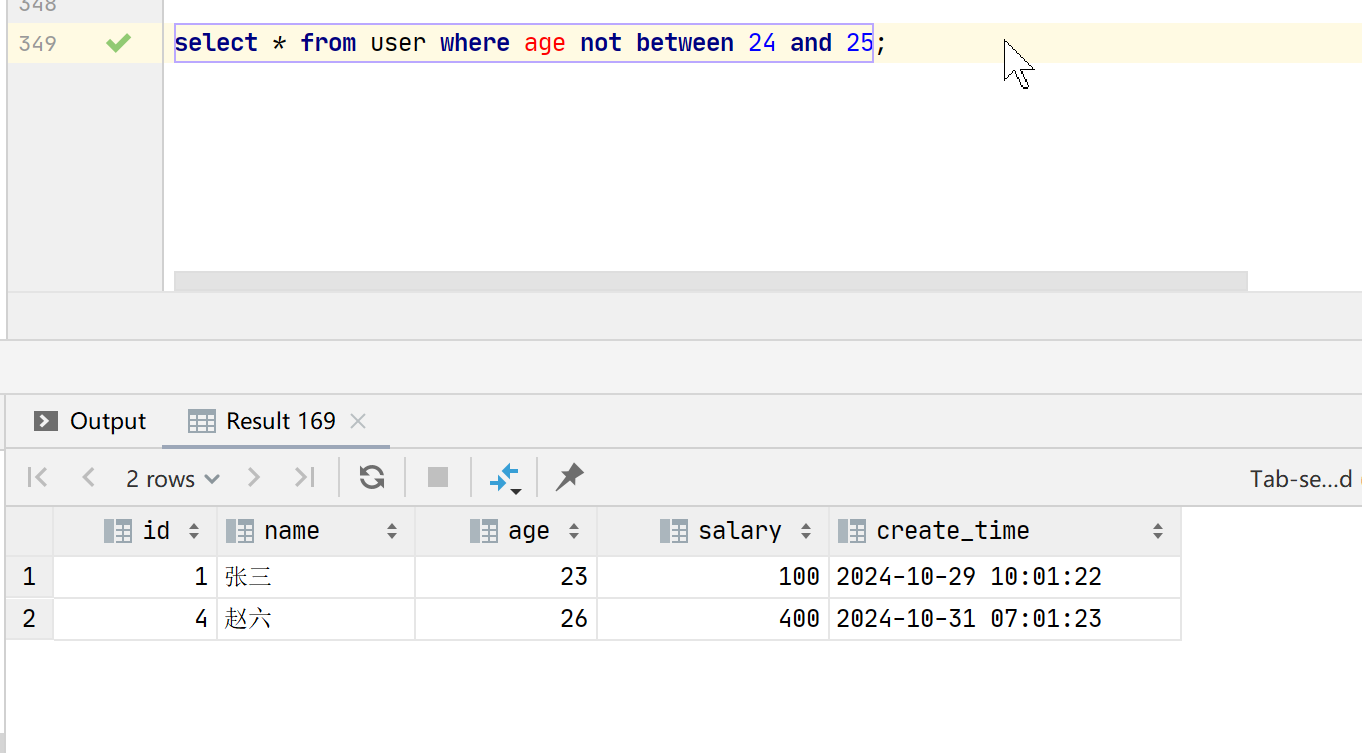Click the editor horizontal scrollbar
1362x753 pixels.
(710, 281)
